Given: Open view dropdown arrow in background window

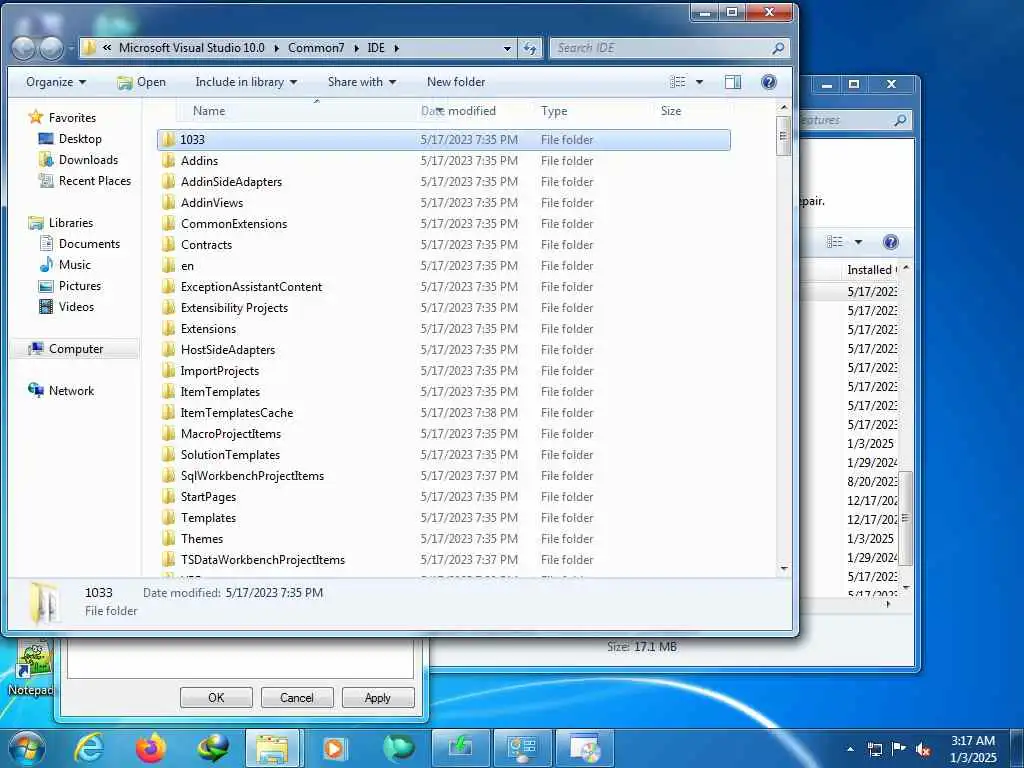Looking at the screenshot, I should (859, 242).
